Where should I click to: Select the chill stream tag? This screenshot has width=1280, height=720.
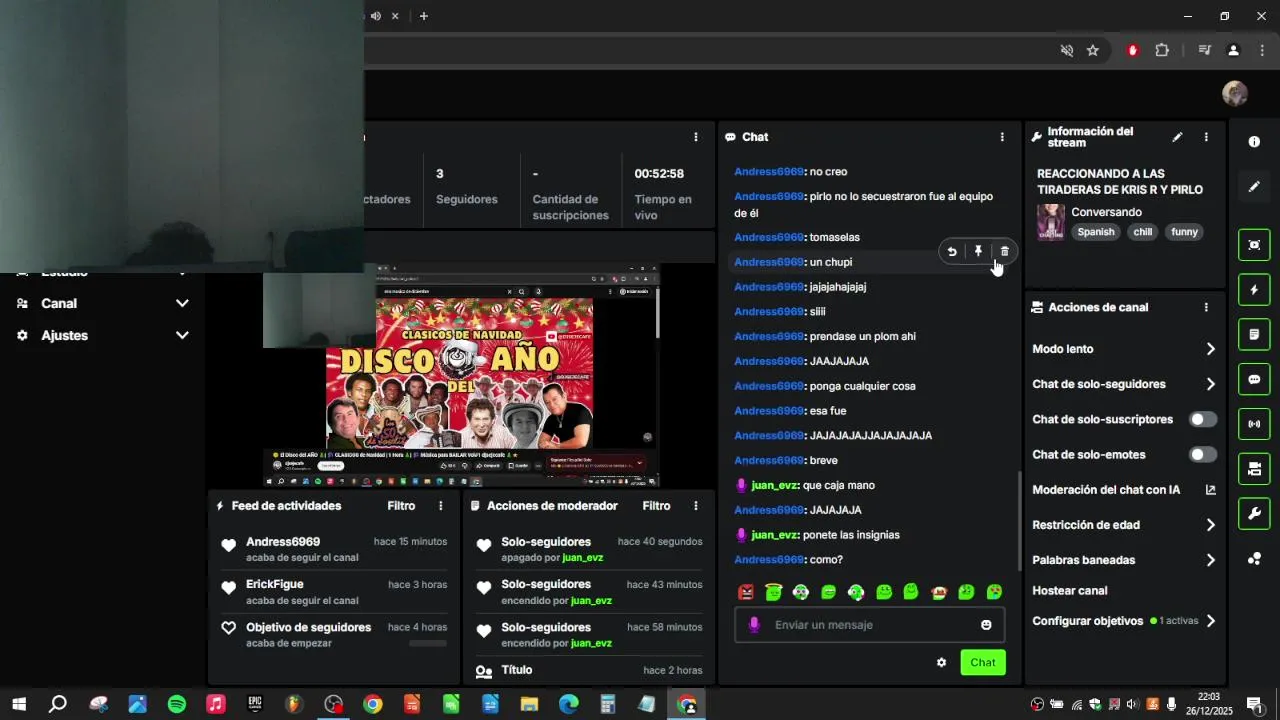pyautogui.click(x=1142, y=232)
